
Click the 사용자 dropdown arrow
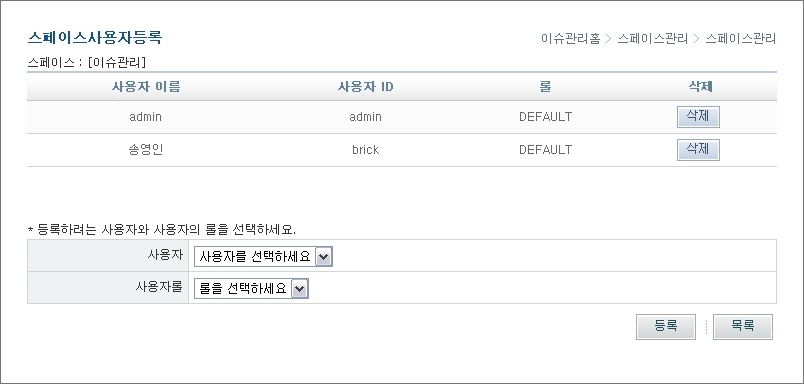pos(323,257)
